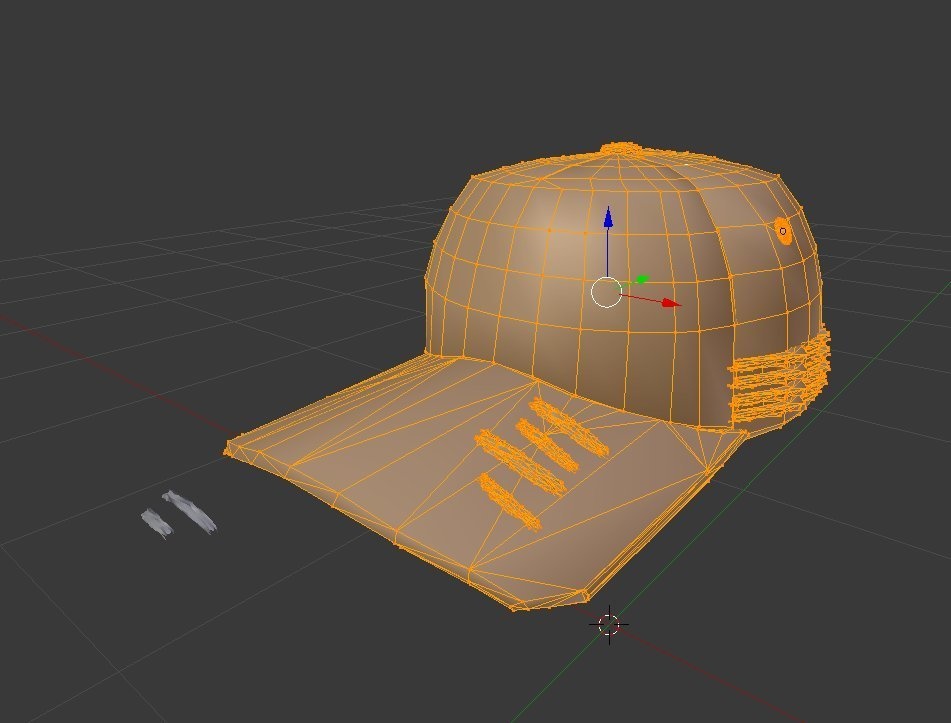Click the adjustable strap mesh at cap back
951x723 pixels.
[779, 377]
